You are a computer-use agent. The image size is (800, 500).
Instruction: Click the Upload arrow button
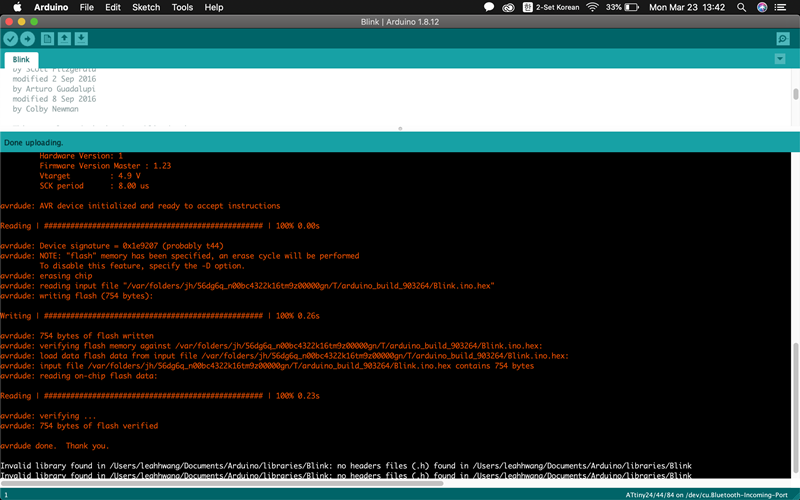(28, 39)
